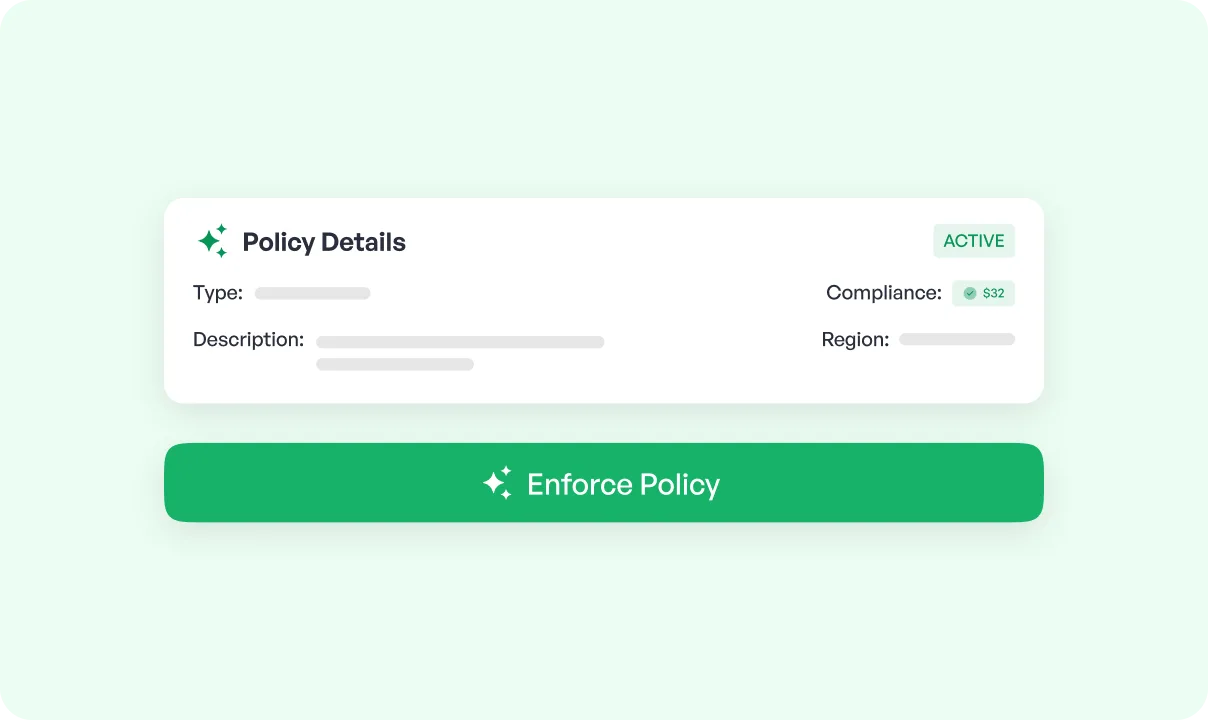Open the Region selector placeholder
Image resolution: width=1208 pixels, height=720 pixels.
[x=956, y=339]
